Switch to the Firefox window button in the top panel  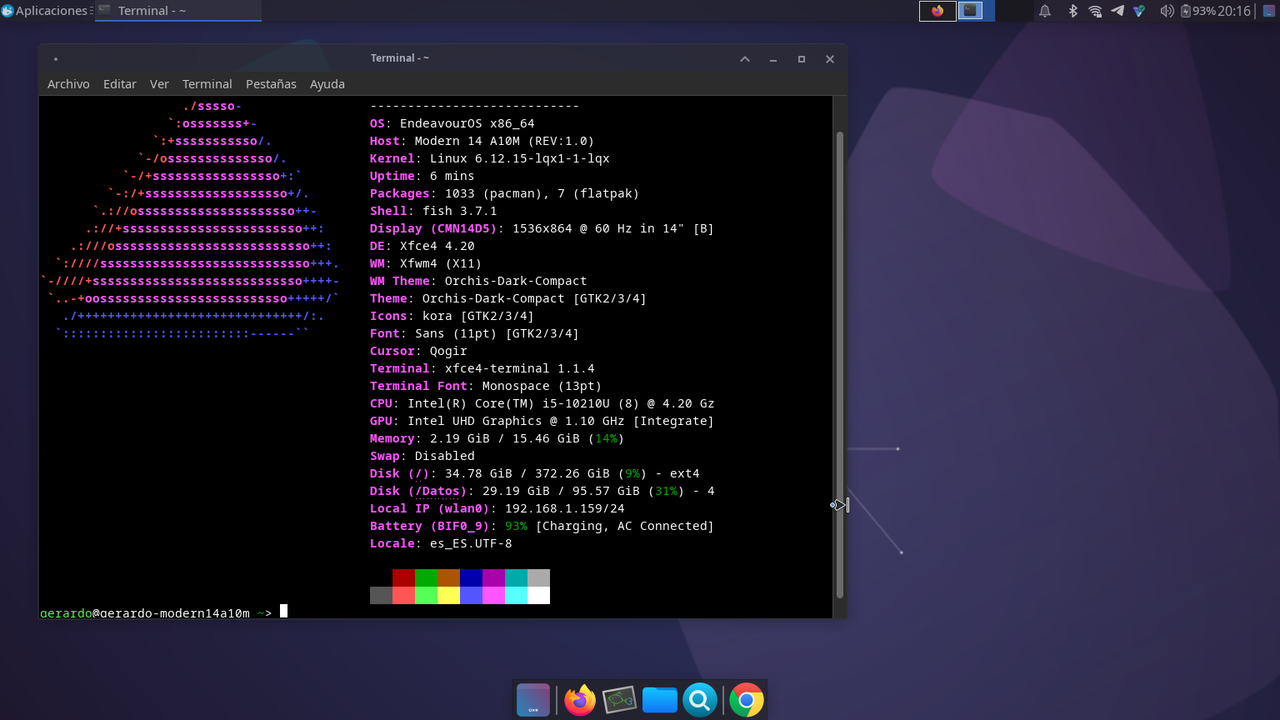(937, 11)
